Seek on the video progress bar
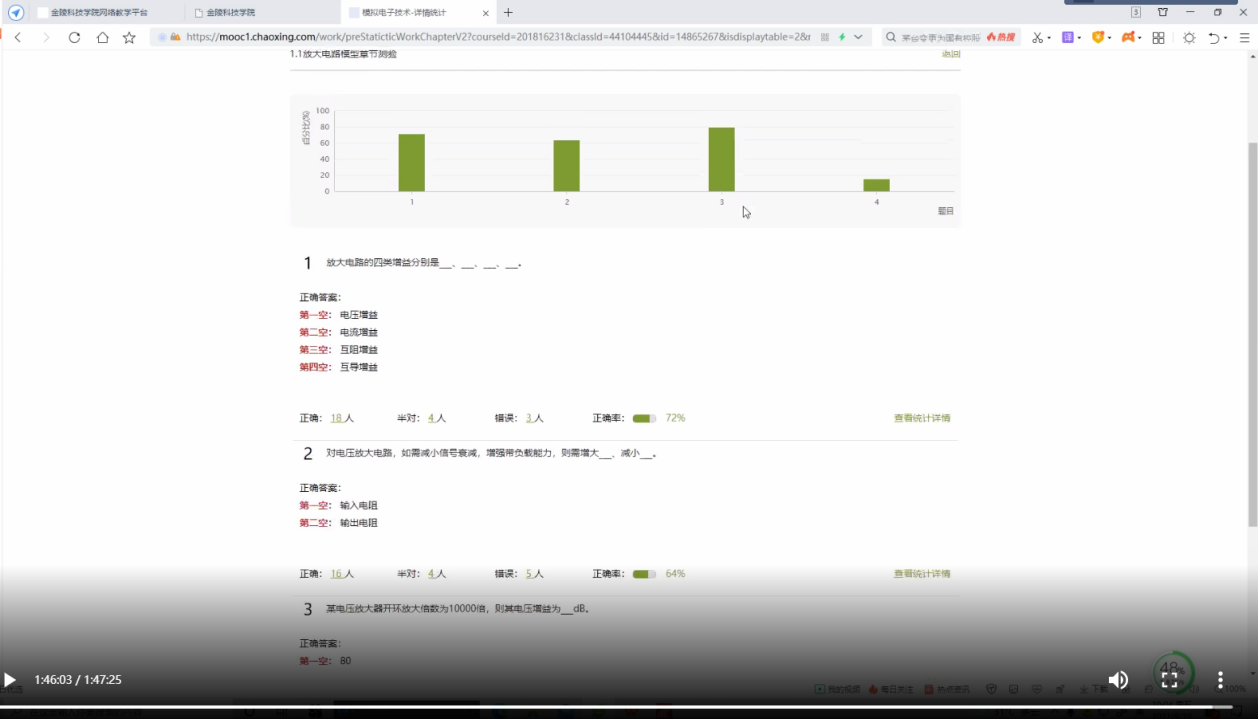The height and width of the screenshot is (719, 1258). click(600, 705)
